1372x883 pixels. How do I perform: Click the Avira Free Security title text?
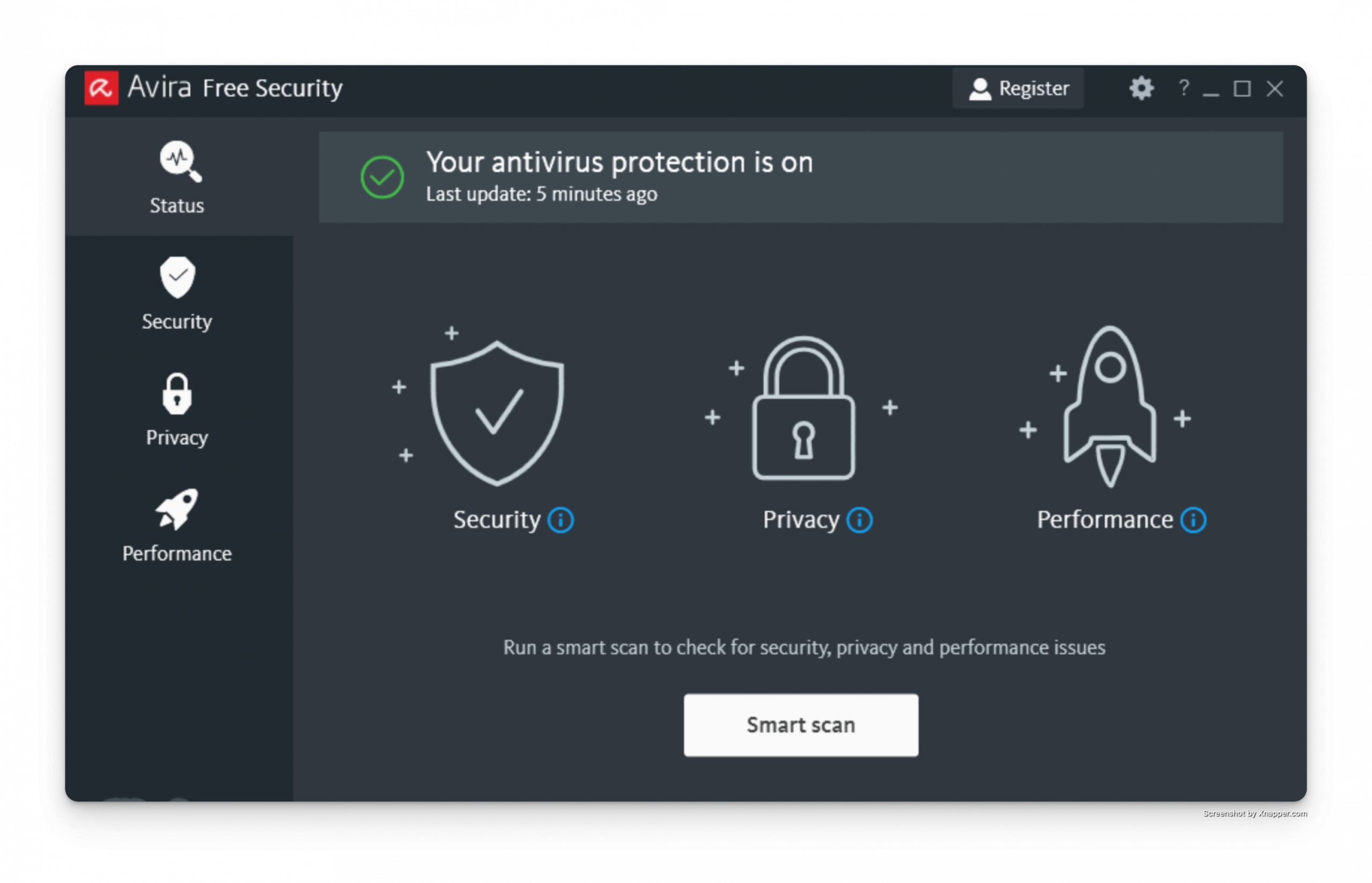point(235,88)
